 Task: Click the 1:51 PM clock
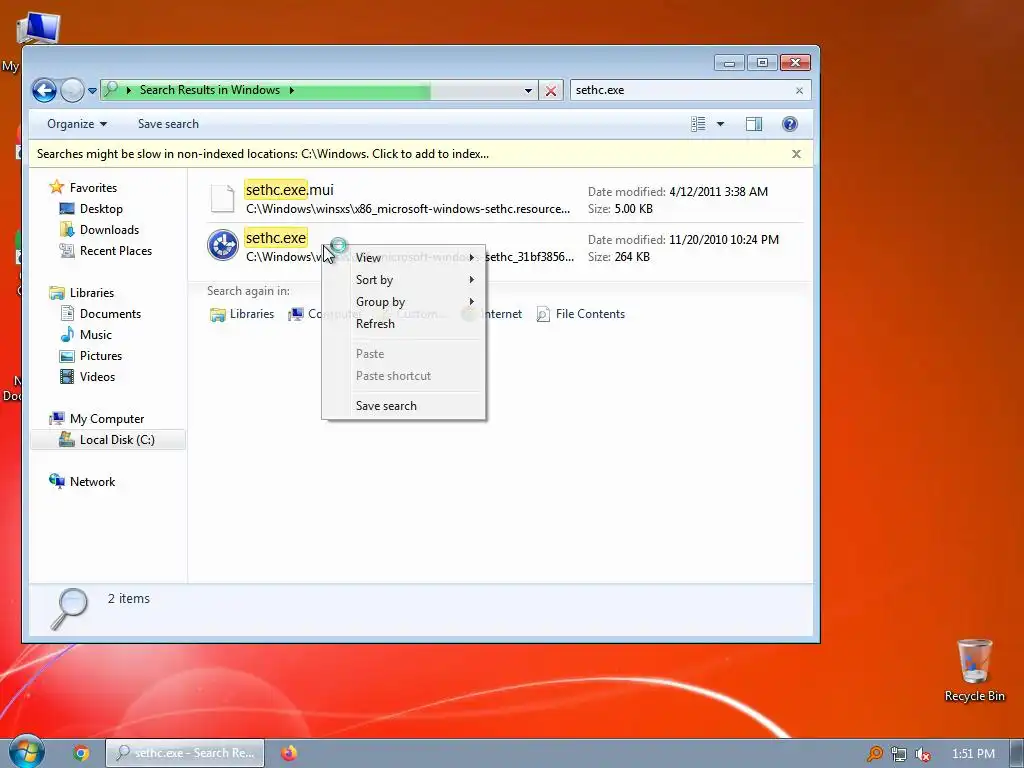pyautogui.click(x=973, y=754)
